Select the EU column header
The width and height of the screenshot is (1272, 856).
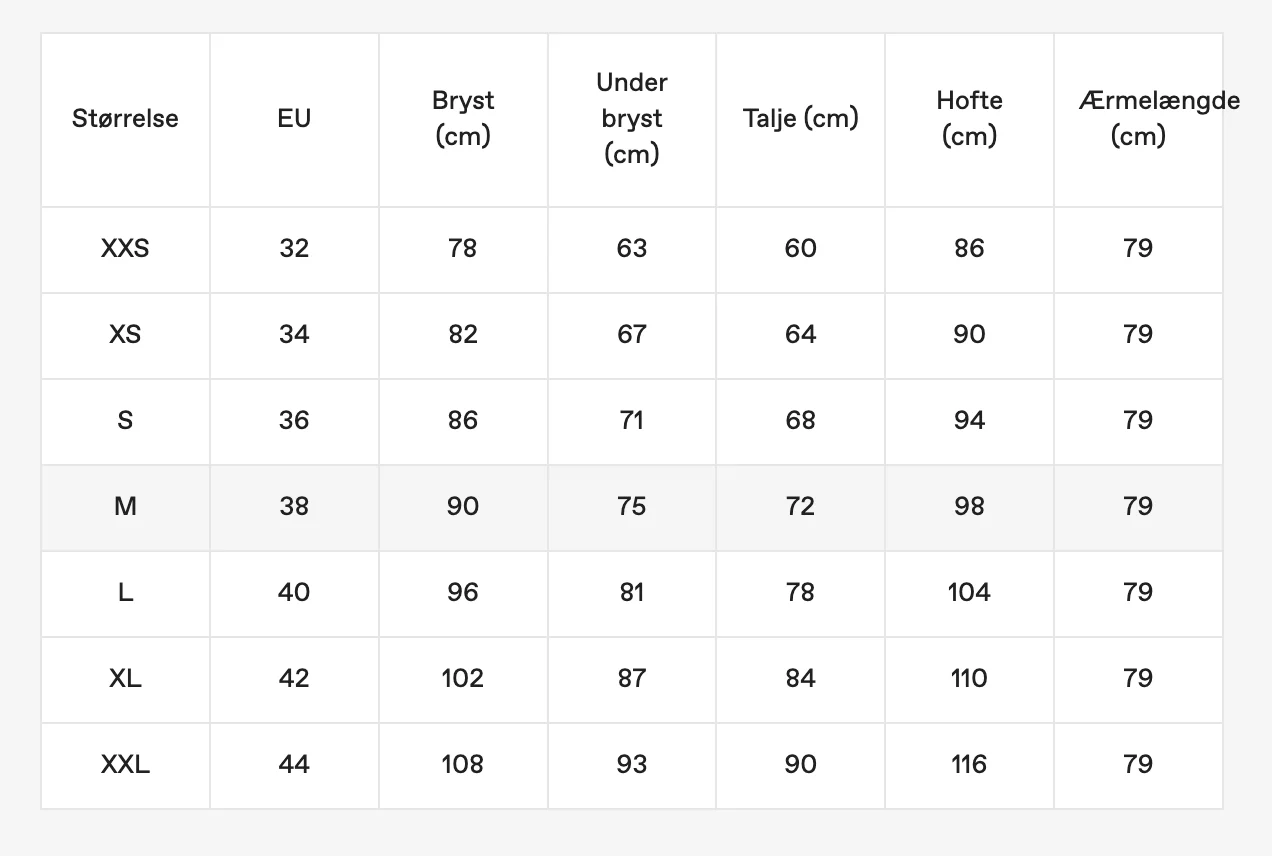tap(294, 119)
